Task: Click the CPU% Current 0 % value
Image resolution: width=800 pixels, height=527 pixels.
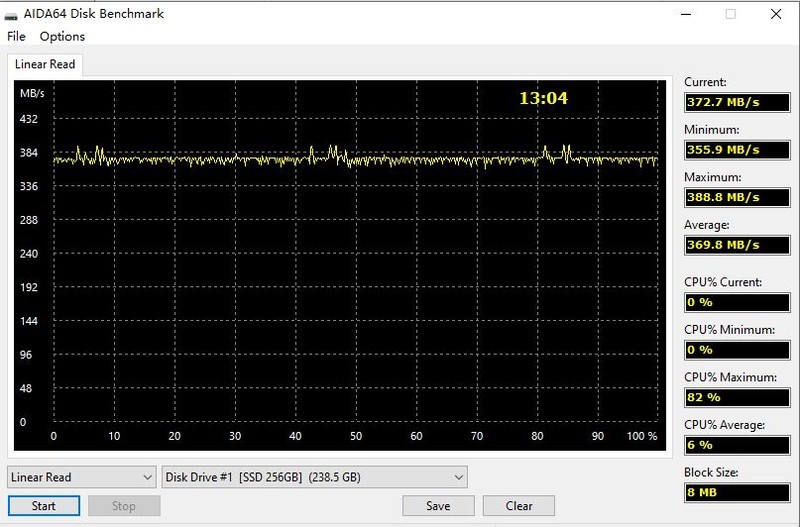Action: click(737, 302)
